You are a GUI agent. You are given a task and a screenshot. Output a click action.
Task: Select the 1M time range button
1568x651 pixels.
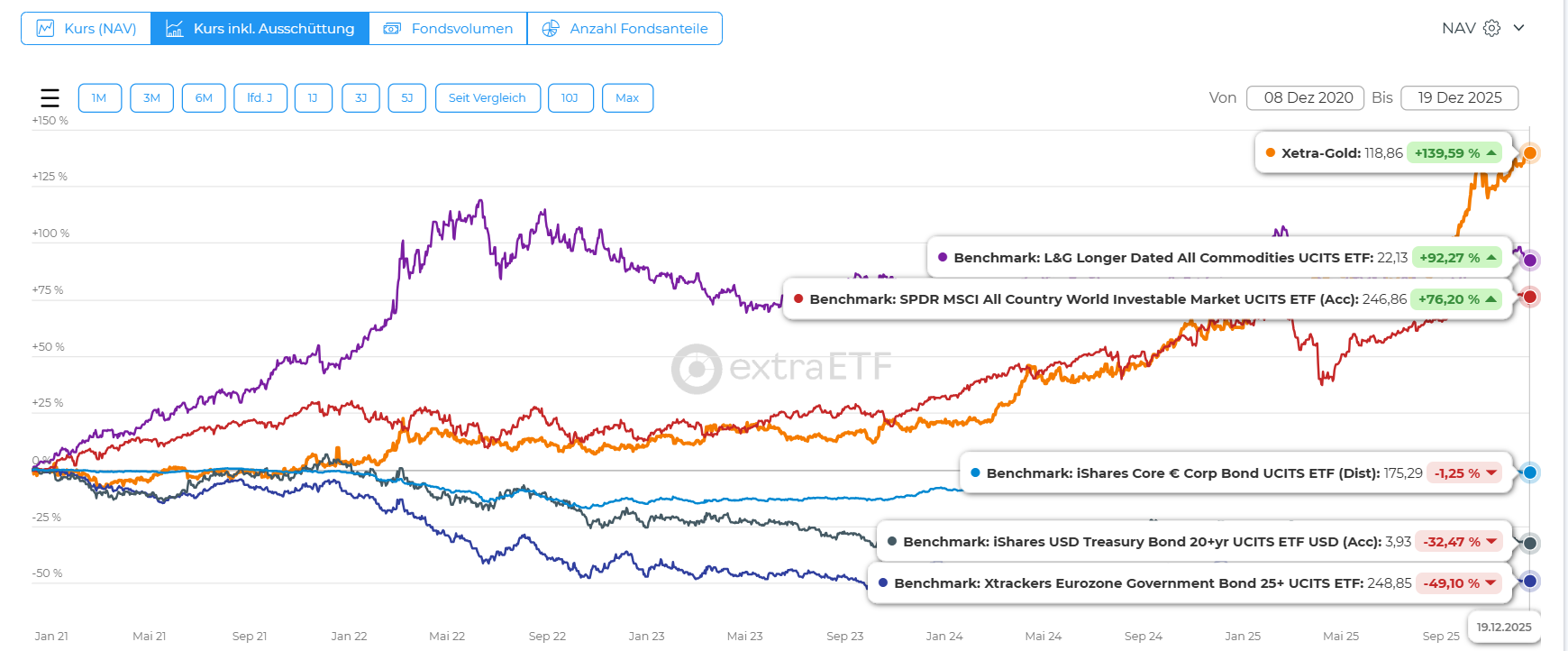pyautogui.click(x=99, y=97)
